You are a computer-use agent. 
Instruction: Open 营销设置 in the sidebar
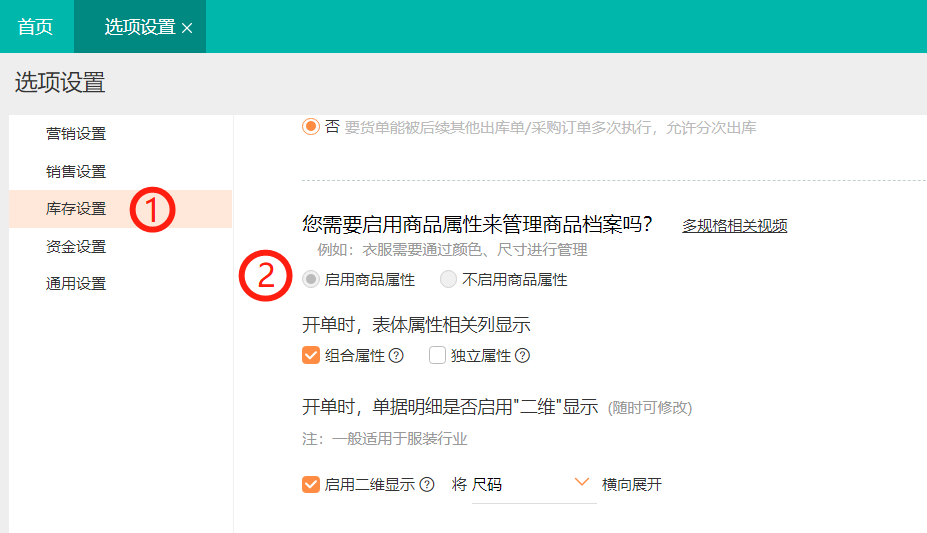pos(76,134)
